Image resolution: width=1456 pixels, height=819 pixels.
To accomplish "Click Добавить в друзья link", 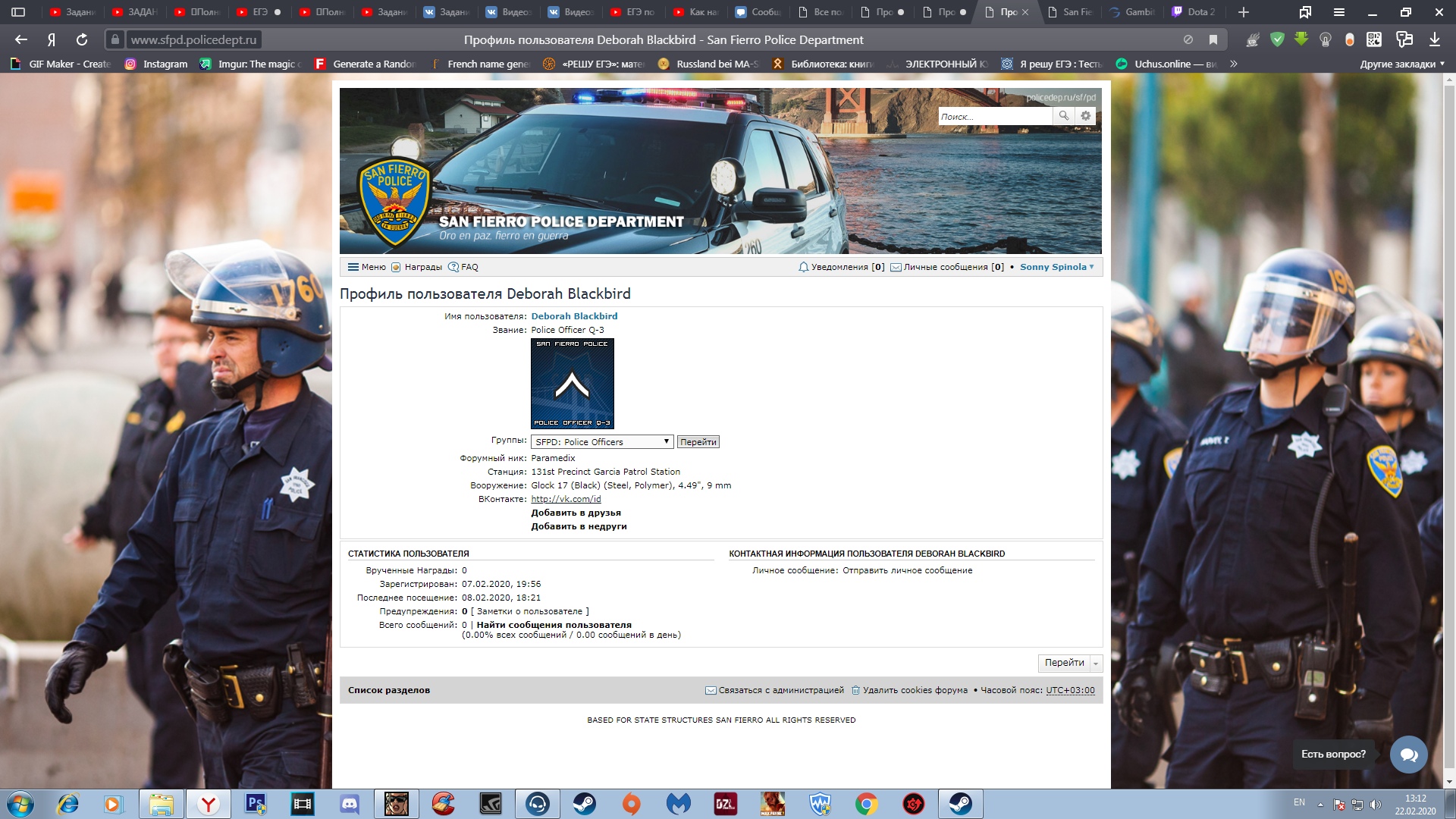I will (576, 513).
